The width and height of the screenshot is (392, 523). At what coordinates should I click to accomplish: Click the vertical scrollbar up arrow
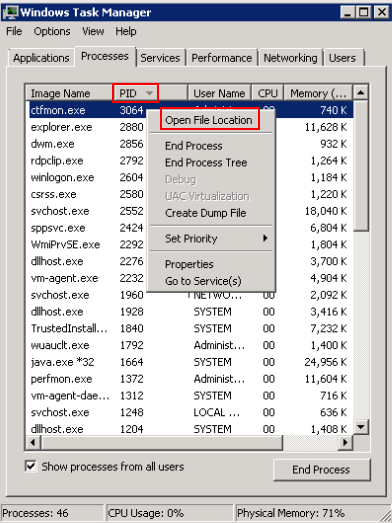coord(361,92)
